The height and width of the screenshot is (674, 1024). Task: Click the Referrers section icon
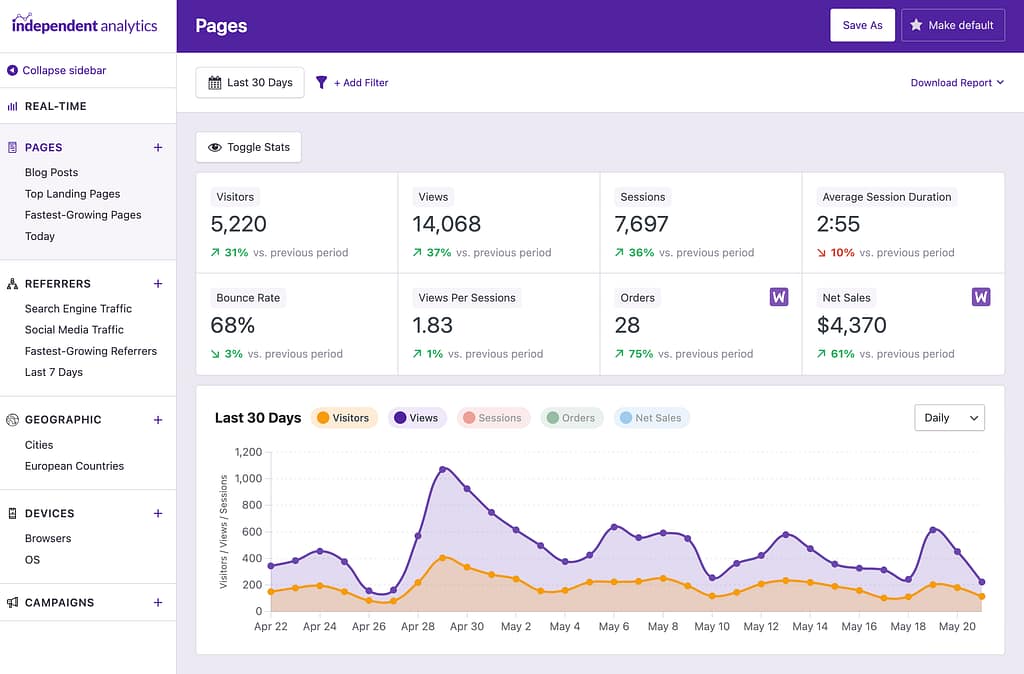click(13, 283)
